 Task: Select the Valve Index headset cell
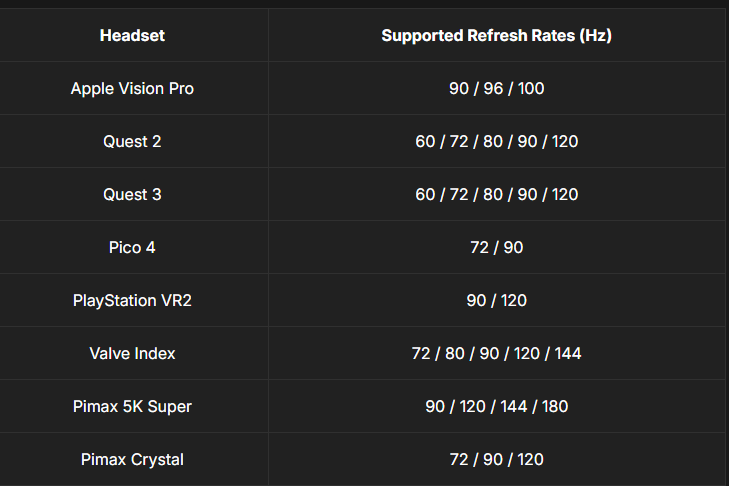pyautogui.click(x=132, y=354)
